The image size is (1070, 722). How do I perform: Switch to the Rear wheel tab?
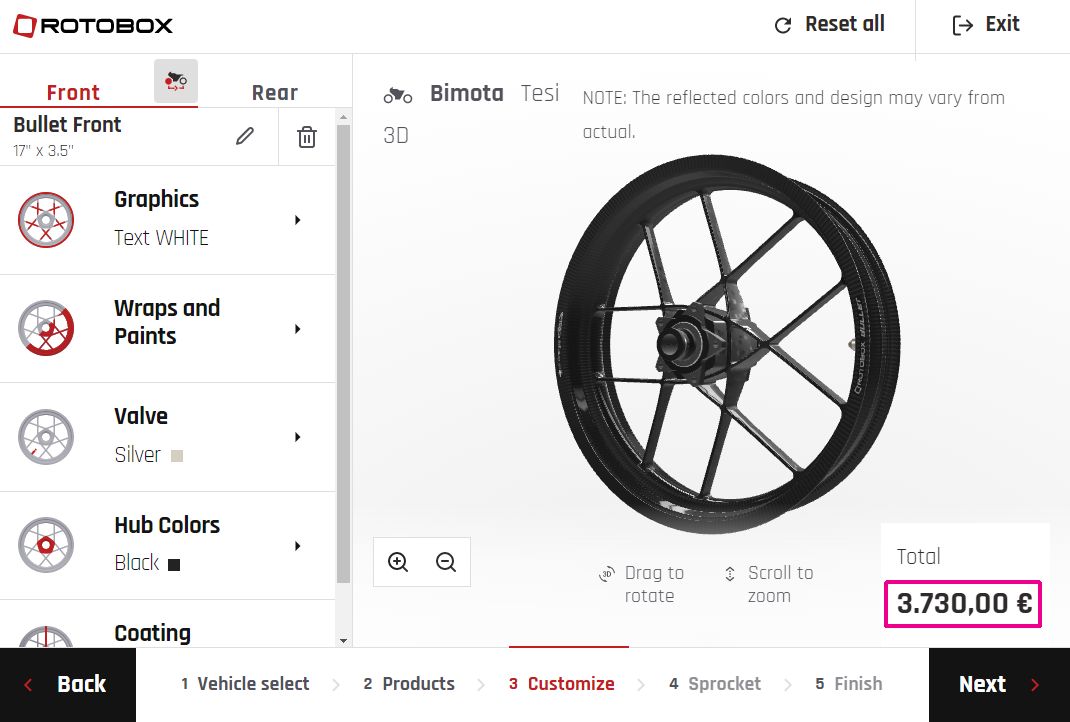(x=275, y=92)
